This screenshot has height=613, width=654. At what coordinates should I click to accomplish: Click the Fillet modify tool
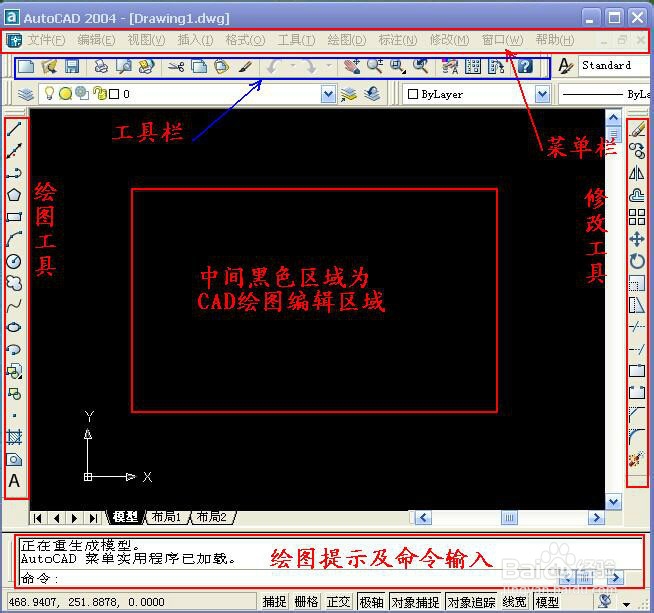coord(637,437)
